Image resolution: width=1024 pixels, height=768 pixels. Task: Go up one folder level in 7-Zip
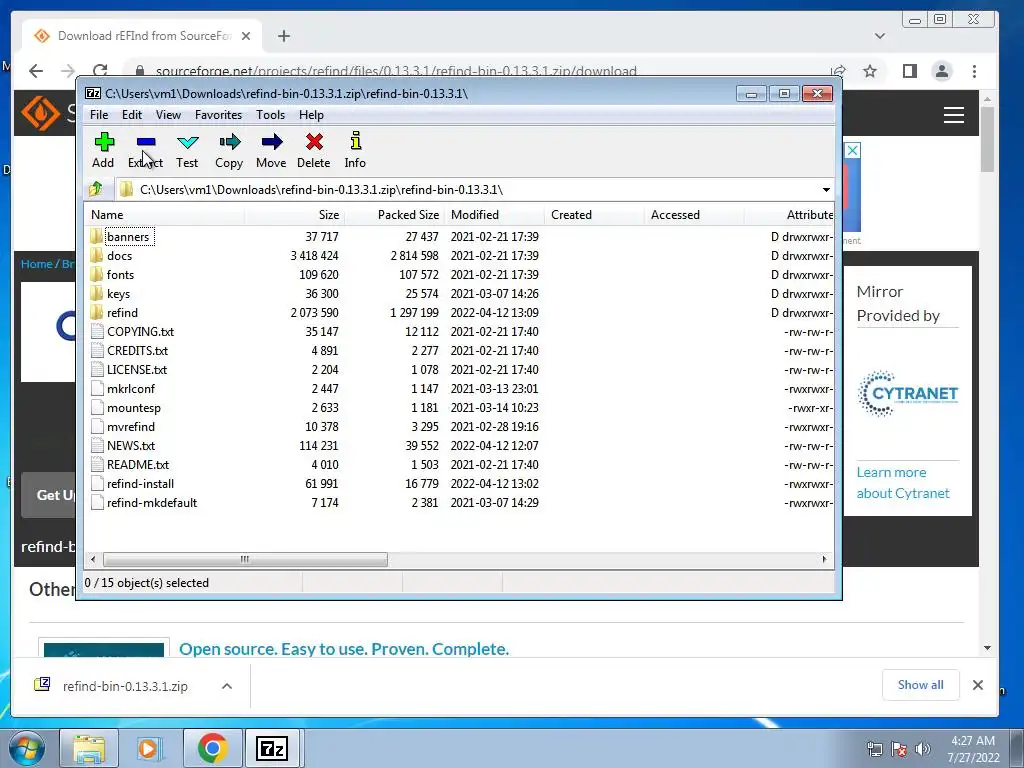(96, 189)
